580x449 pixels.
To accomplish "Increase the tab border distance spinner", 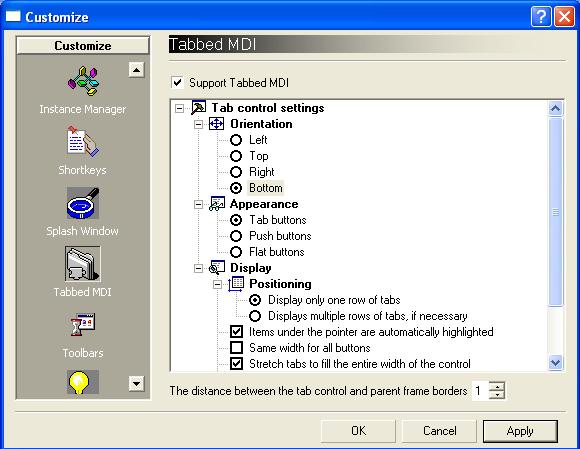I will pyautogui.click(x=497, y=386).
